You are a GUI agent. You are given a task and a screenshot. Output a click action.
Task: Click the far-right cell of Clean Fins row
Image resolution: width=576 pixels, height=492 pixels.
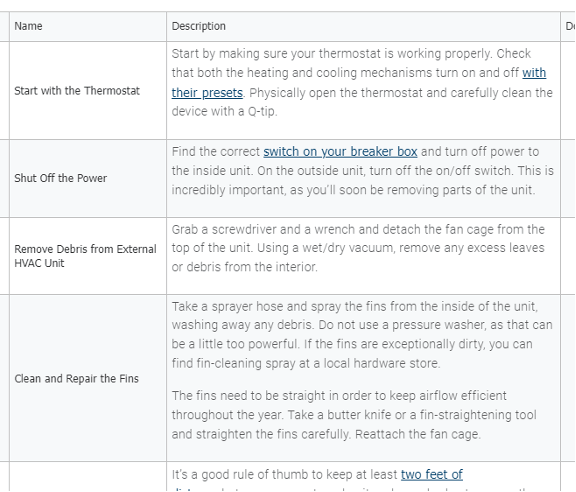[x=568, y=378]
